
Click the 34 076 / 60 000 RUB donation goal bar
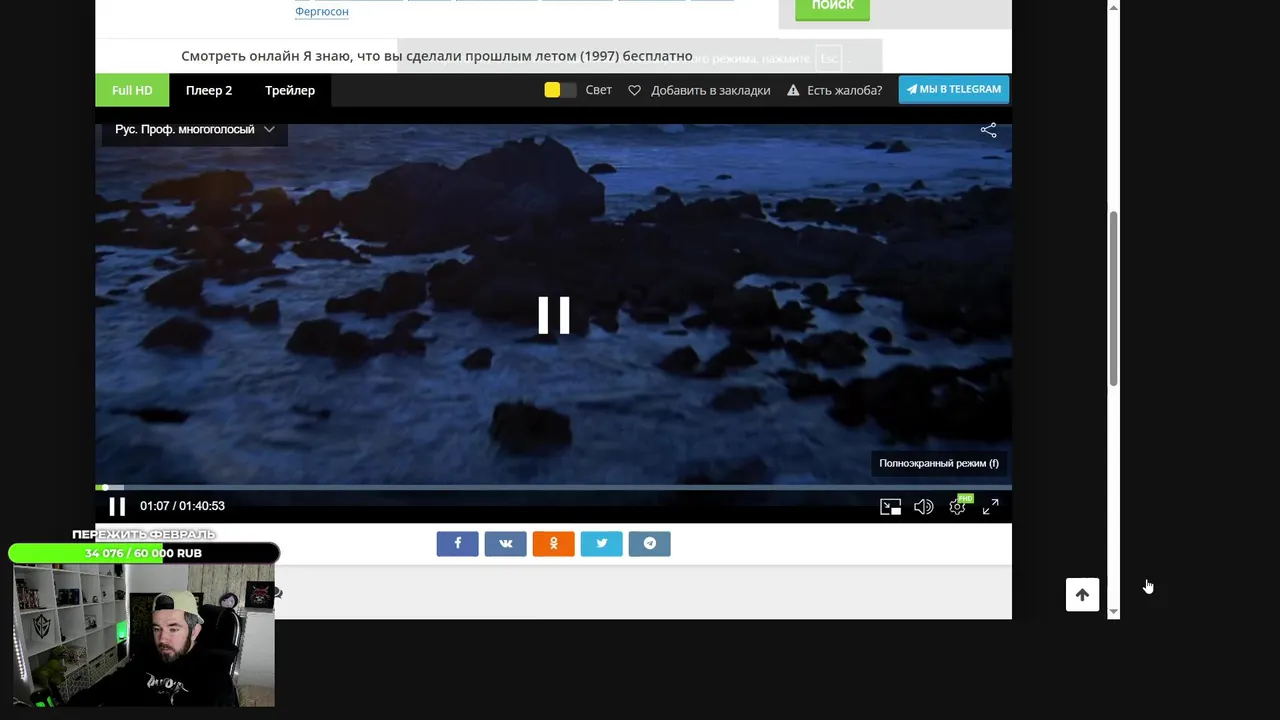coord(143,553)
